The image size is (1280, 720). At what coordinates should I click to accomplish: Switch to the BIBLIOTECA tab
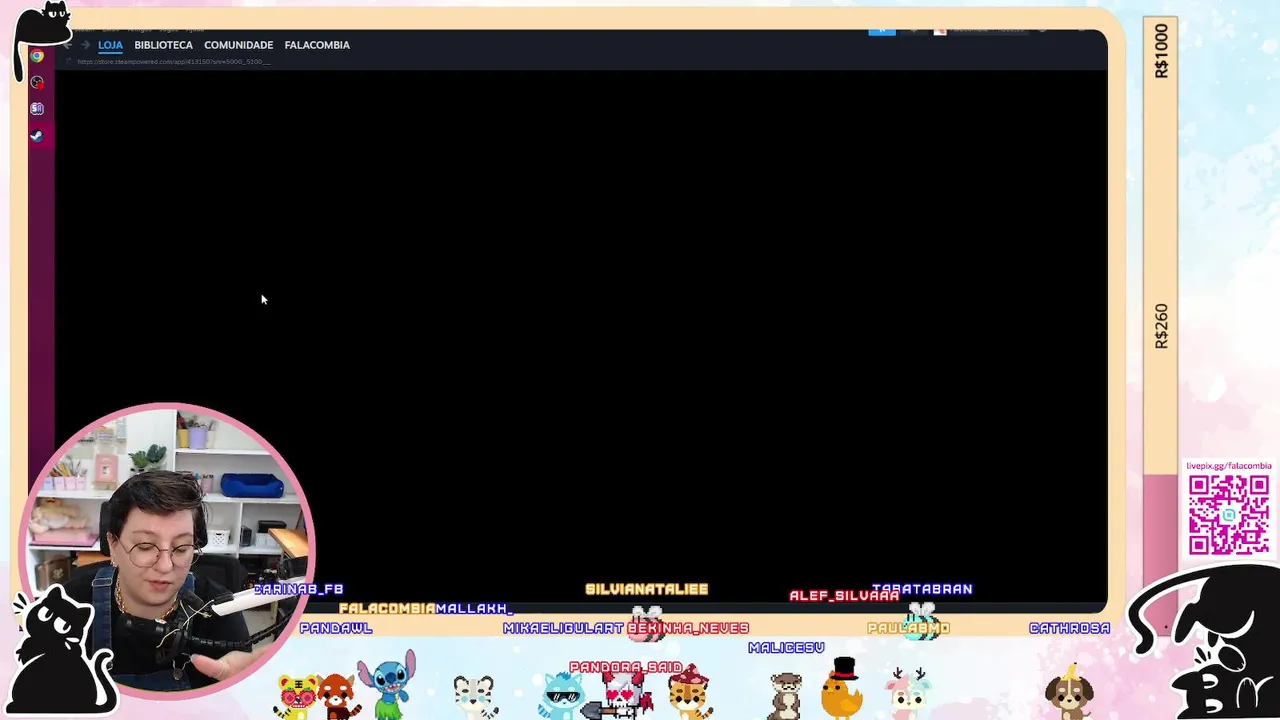pos(163,45)
